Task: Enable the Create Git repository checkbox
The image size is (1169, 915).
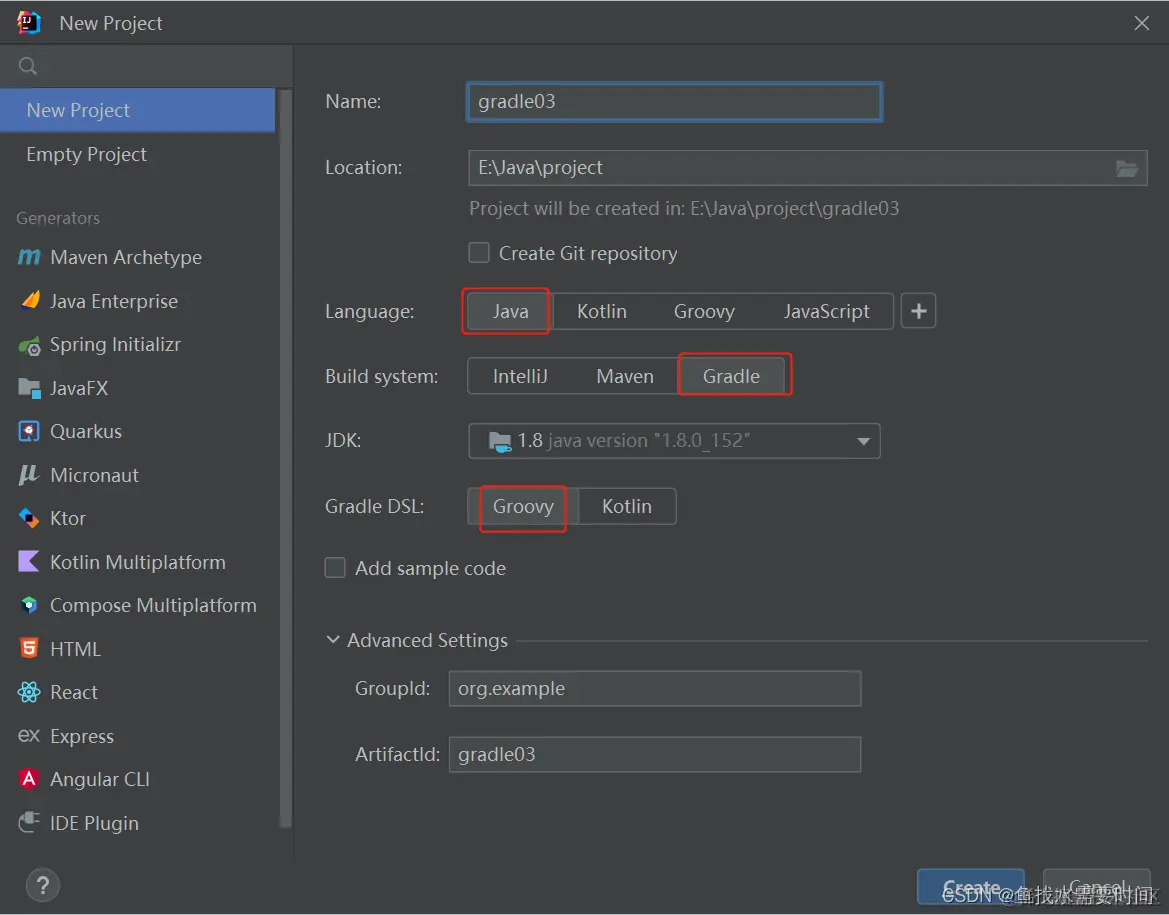Action: 479,254
